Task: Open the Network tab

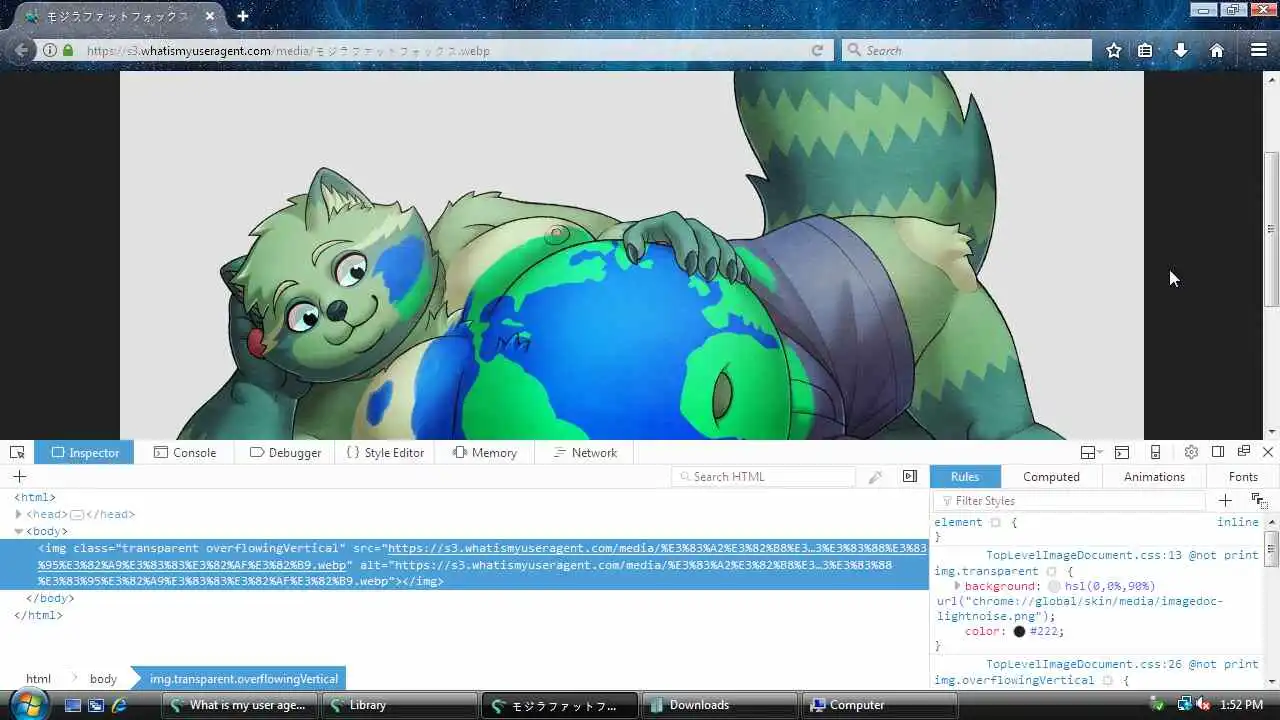Action: coord(585,452)
